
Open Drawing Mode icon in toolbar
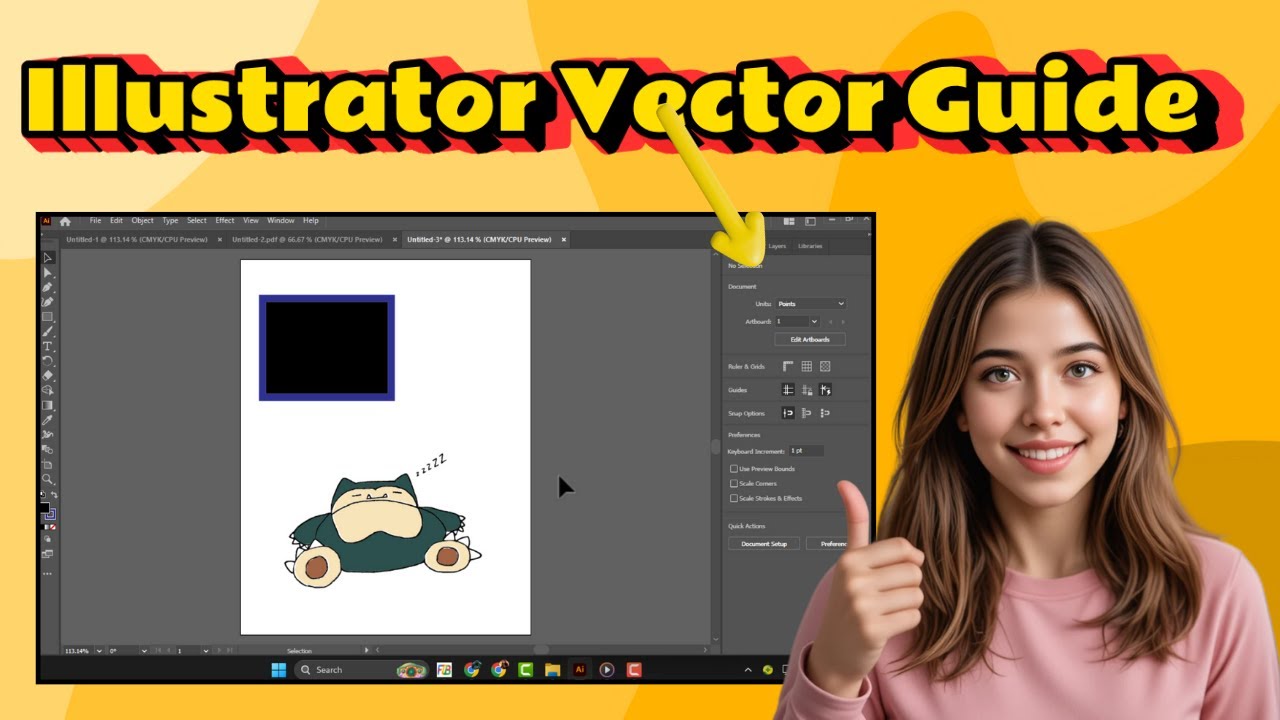[48, 540]
